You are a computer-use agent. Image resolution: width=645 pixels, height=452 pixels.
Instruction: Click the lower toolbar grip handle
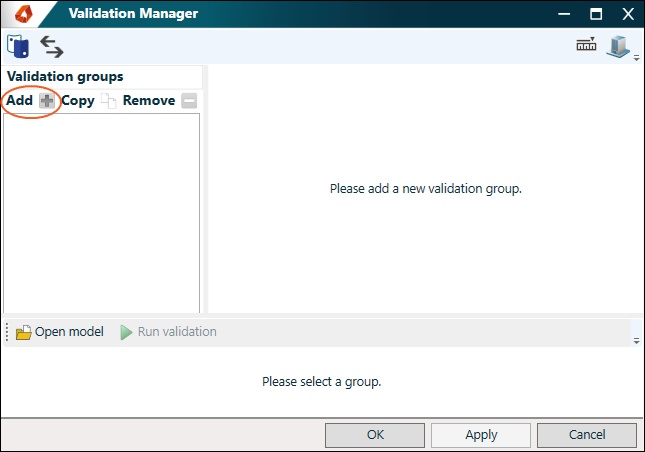7,332
